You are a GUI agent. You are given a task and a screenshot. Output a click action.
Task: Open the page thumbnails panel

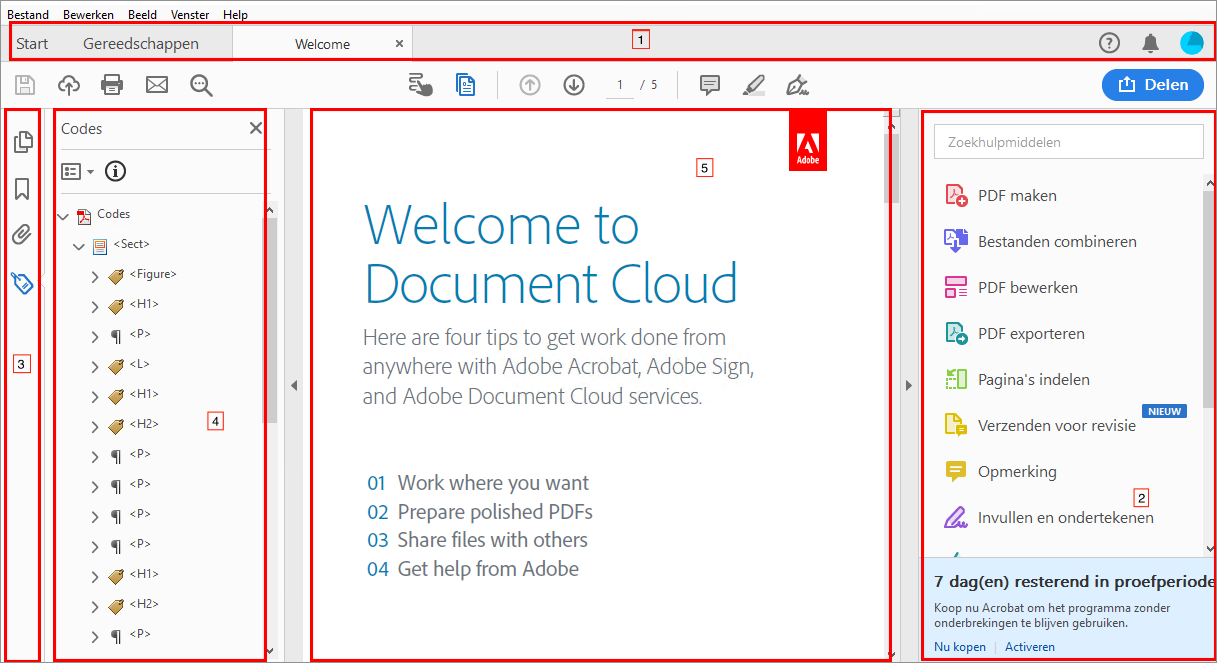pyautogui.click(x=21, y=142)
